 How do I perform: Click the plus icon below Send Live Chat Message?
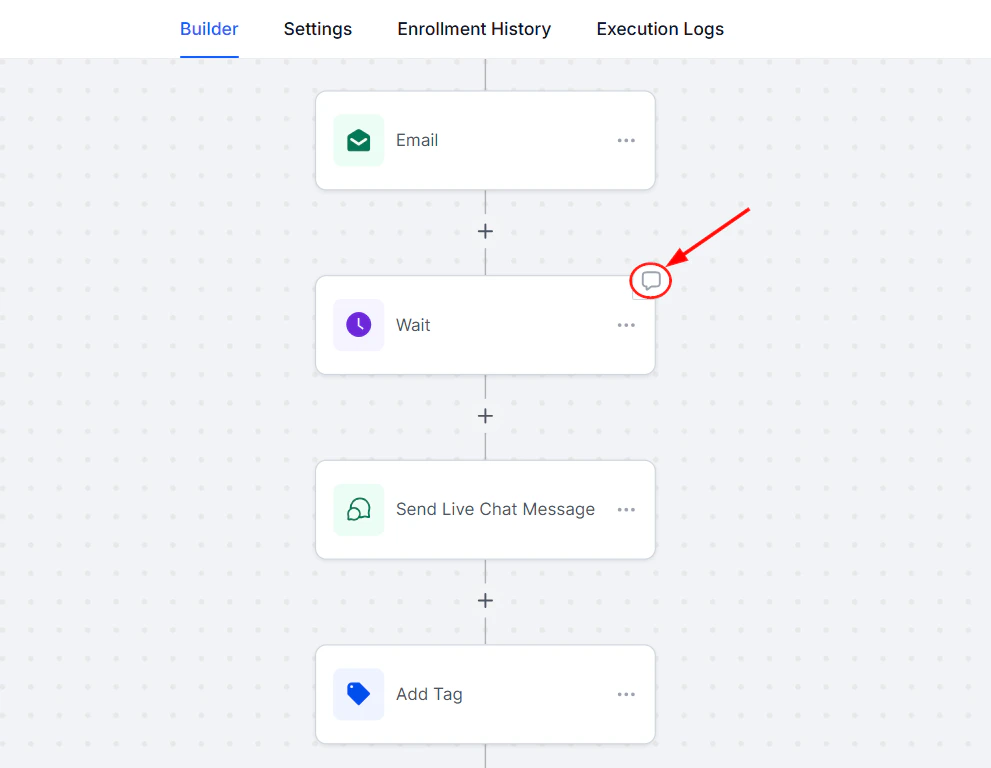tap(485, 600)
